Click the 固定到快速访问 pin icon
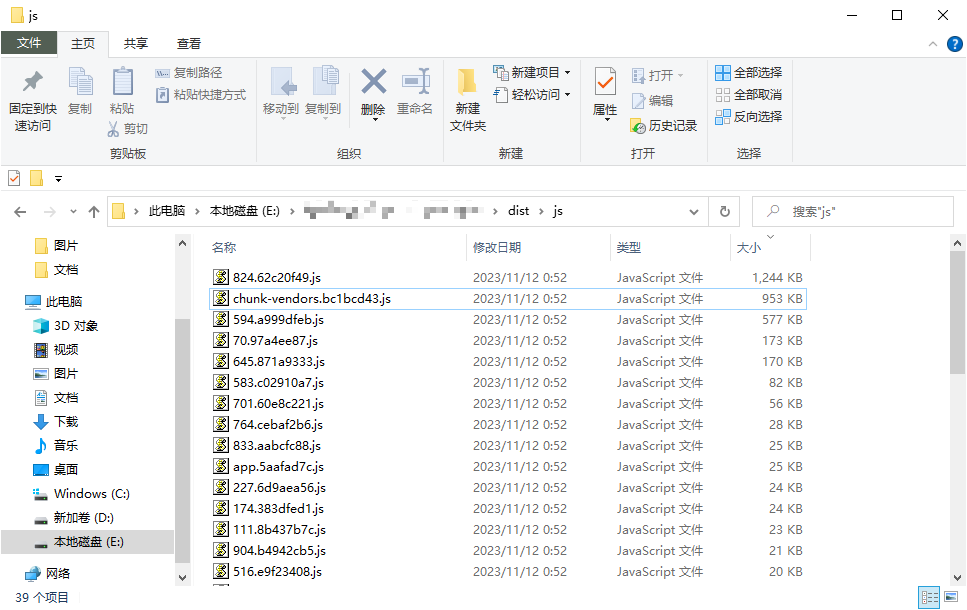 pos(32,82)
